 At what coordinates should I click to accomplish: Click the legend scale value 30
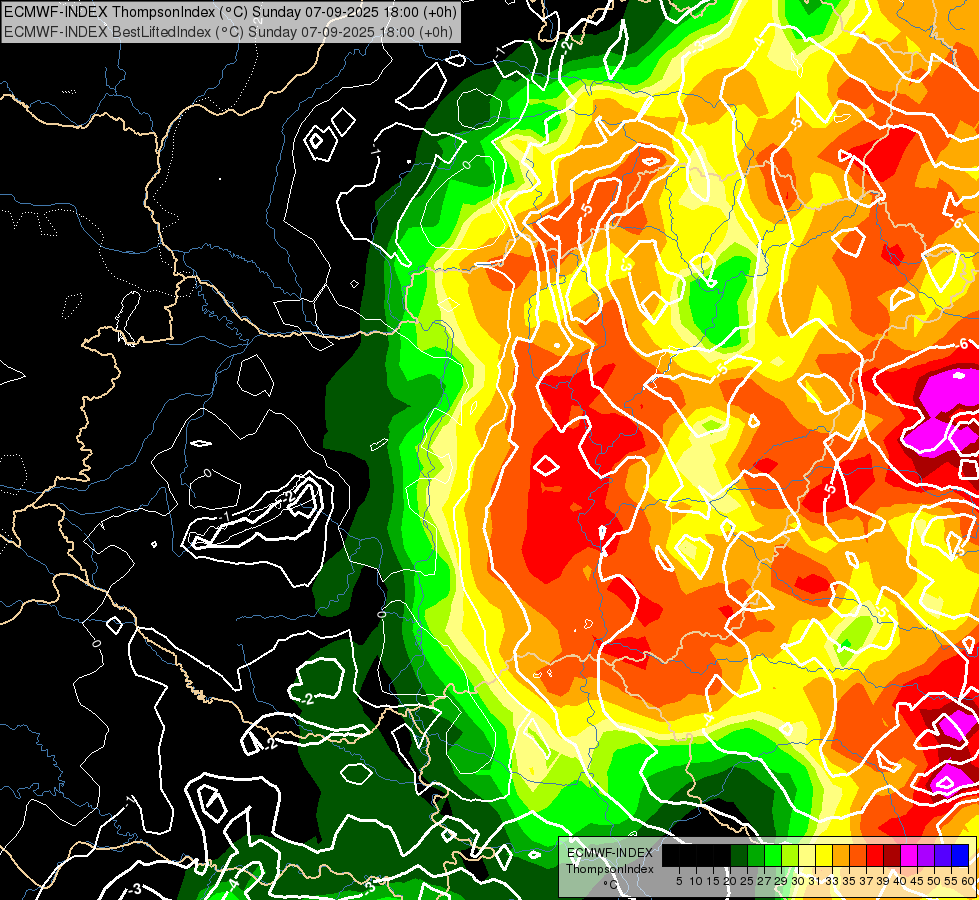click(798, 881)
